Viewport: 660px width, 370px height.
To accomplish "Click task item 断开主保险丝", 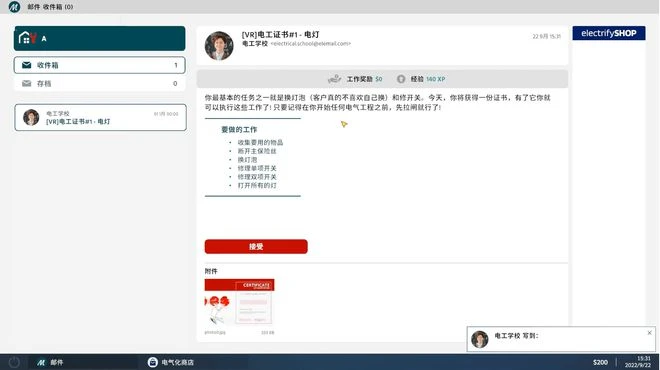I will [257, 151].
